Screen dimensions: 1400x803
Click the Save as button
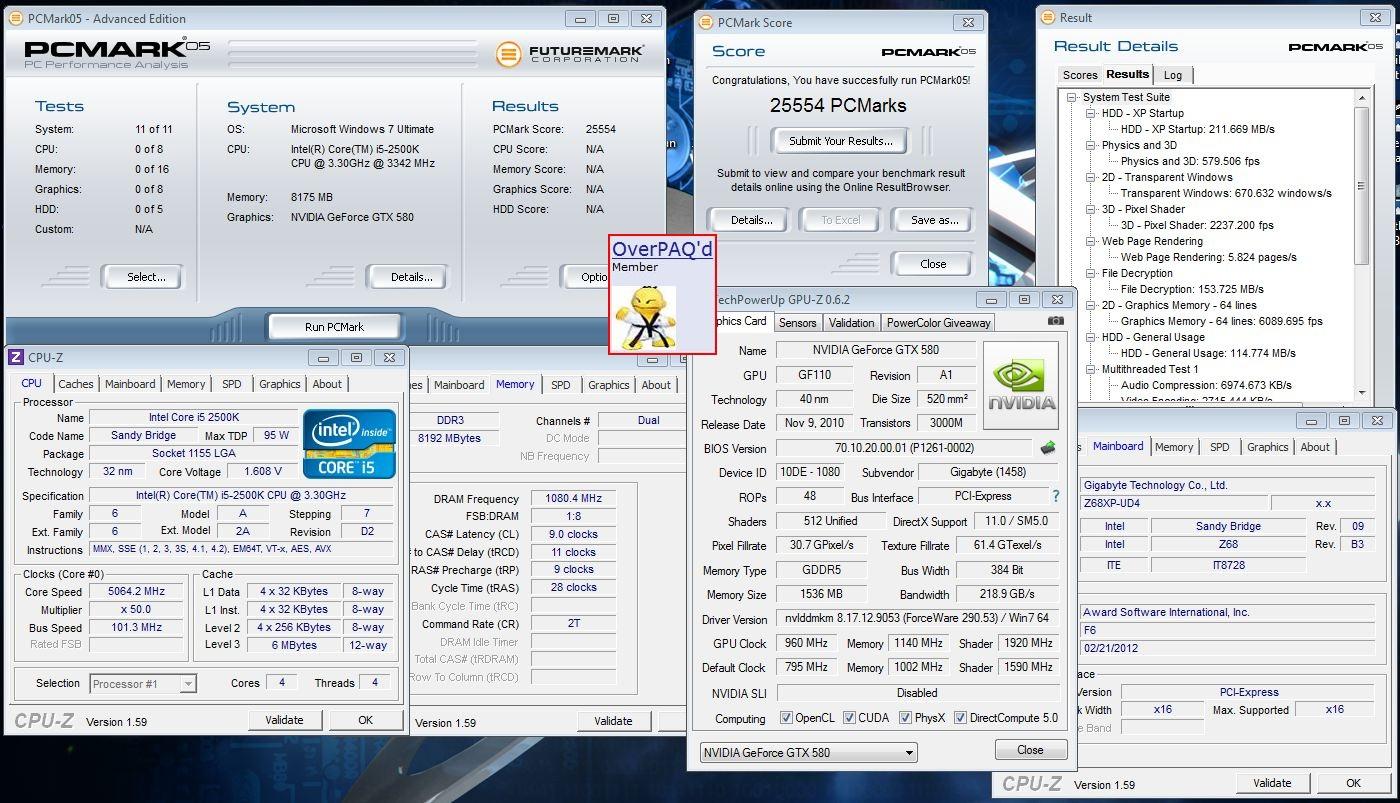coord(934,220)
